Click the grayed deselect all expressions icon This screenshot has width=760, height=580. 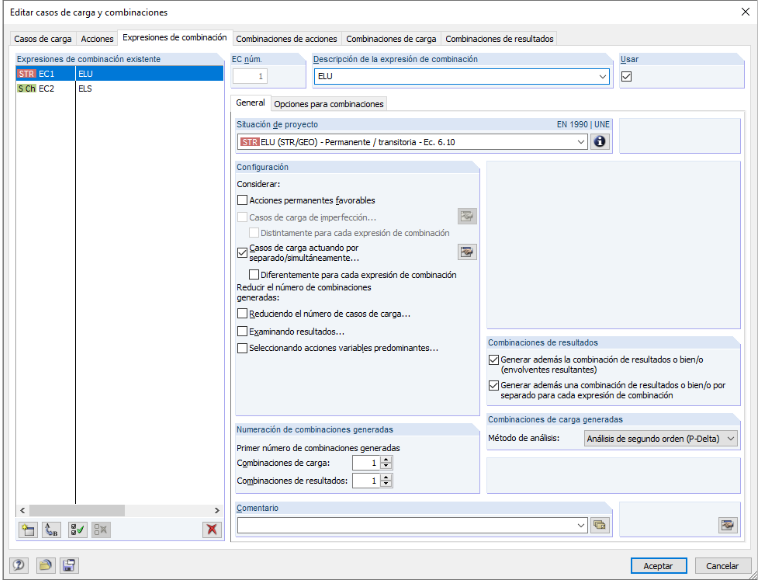(x=101, y=529)
